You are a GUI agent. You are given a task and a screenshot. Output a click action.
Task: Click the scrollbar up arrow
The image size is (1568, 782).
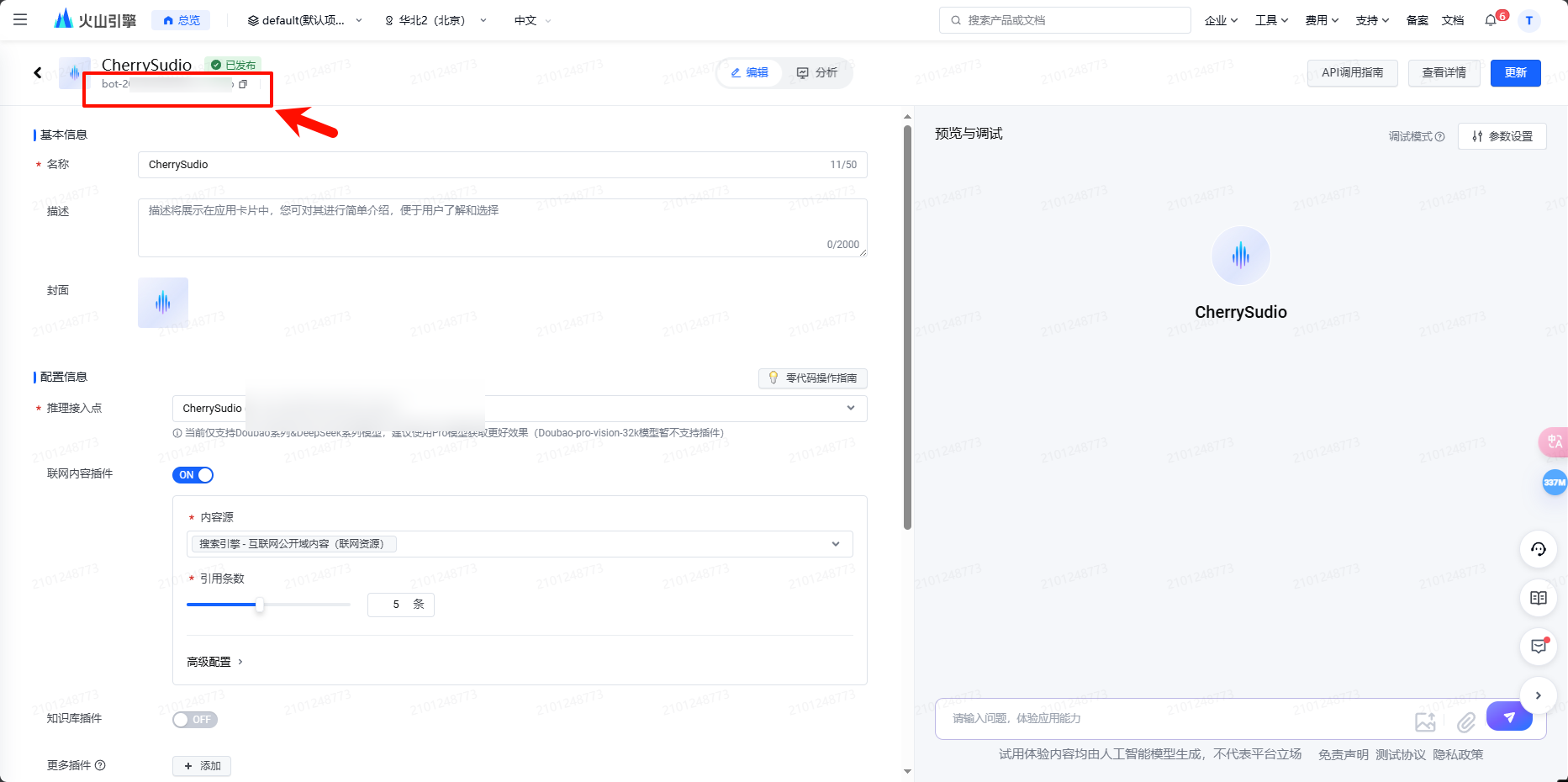[x=907, y=117]
